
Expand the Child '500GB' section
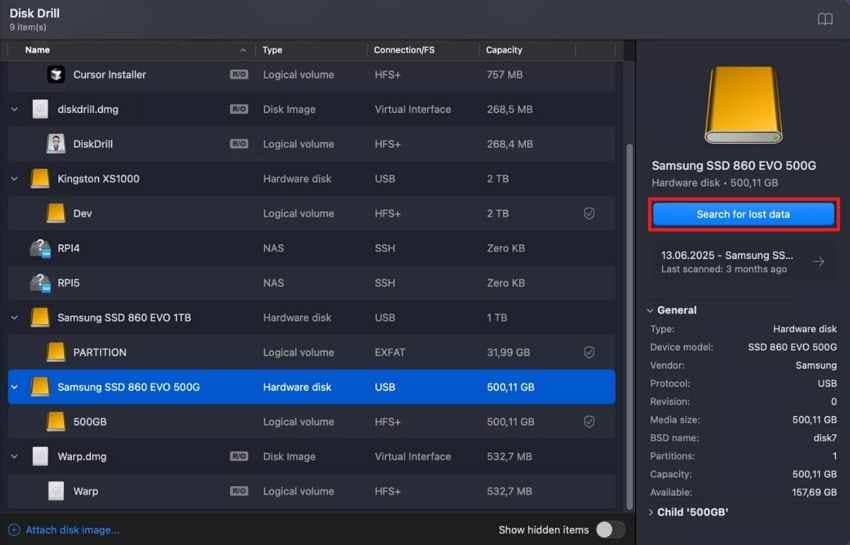coord(651,512)
